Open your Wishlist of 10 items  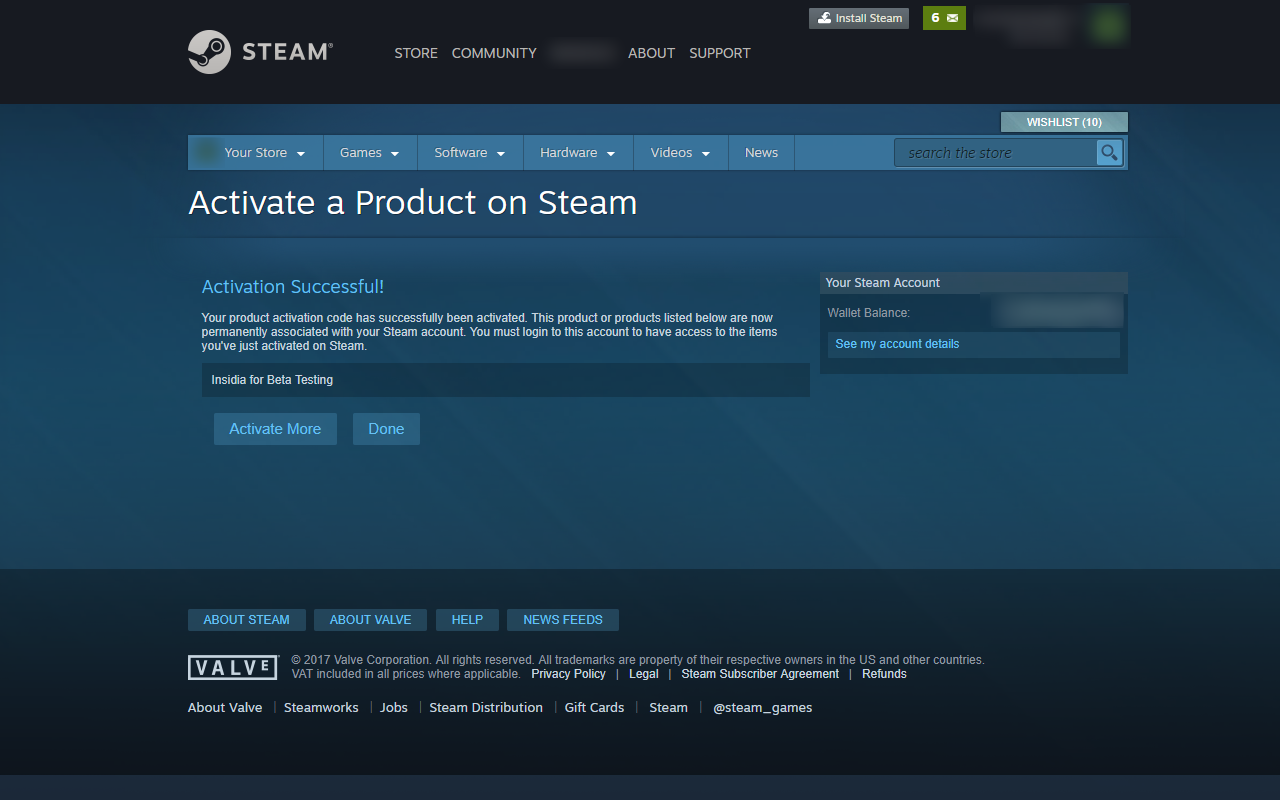click(x=1063, y=121)
